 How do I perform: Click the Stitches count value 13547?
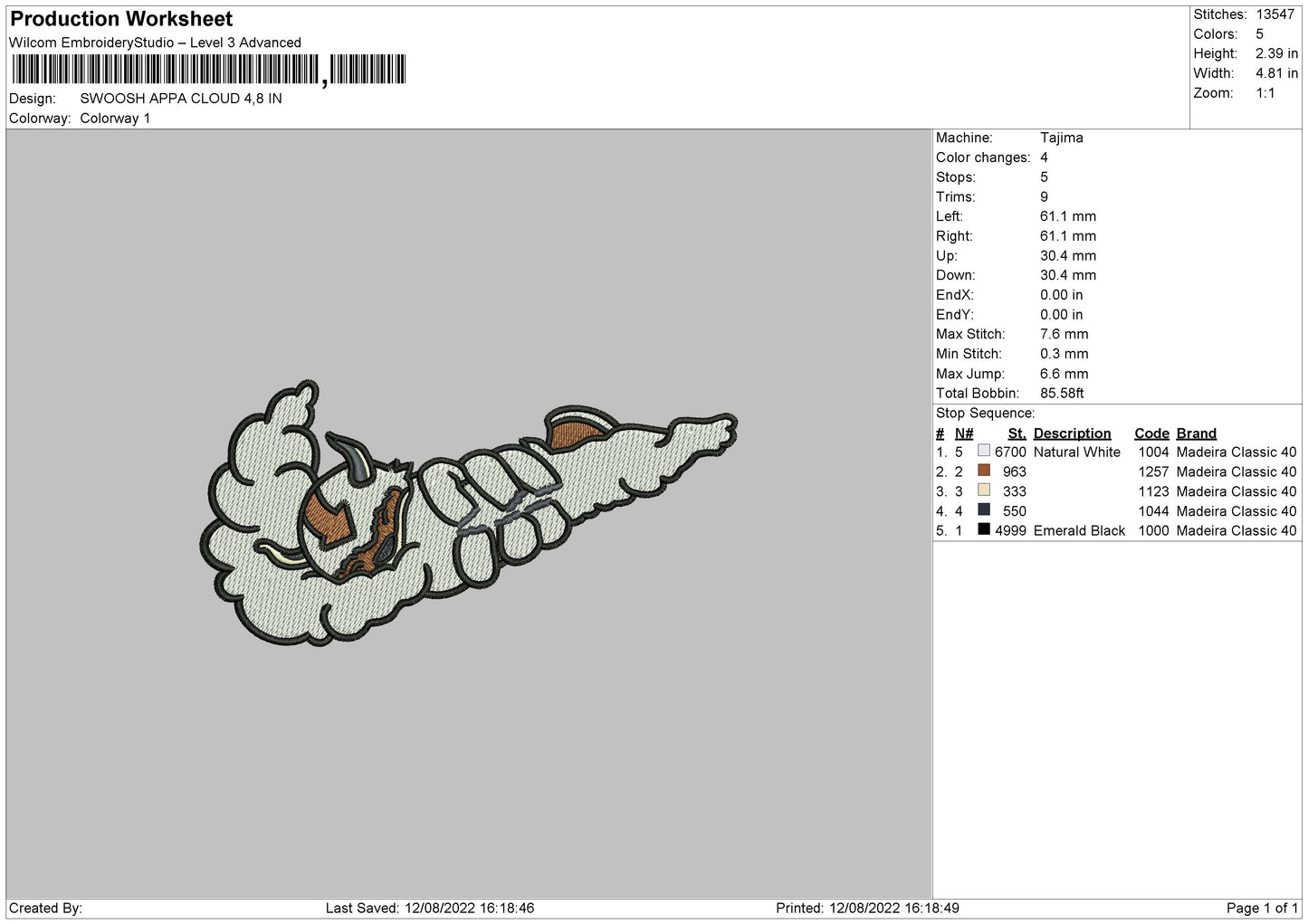tap(1276, 14)
